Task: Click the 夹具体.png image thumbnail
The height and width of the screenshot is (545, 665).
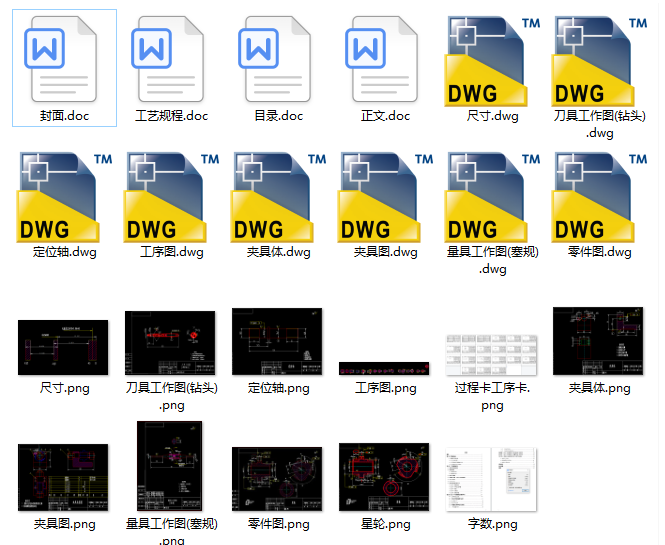Action: coord(599,342)
